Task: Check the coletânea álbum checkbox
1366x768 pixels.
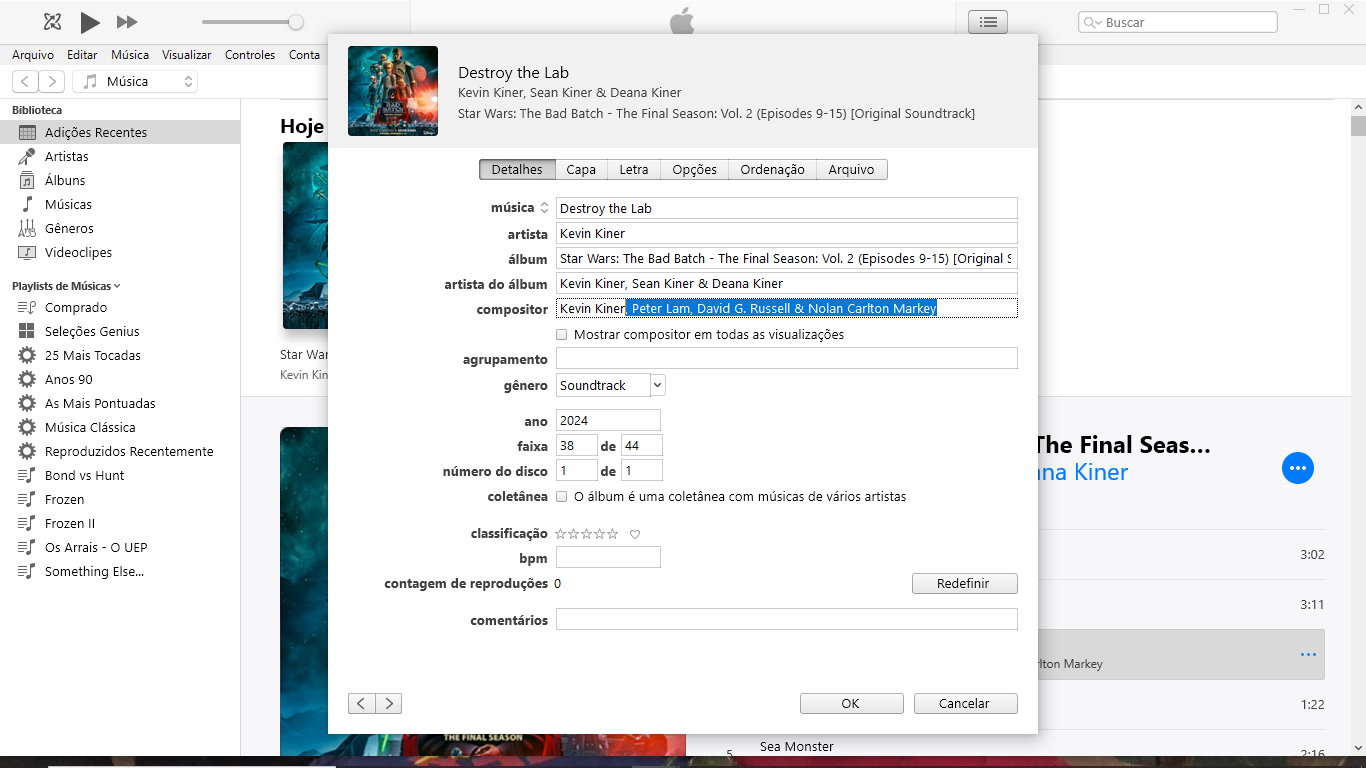Action: tap(562, 497)
